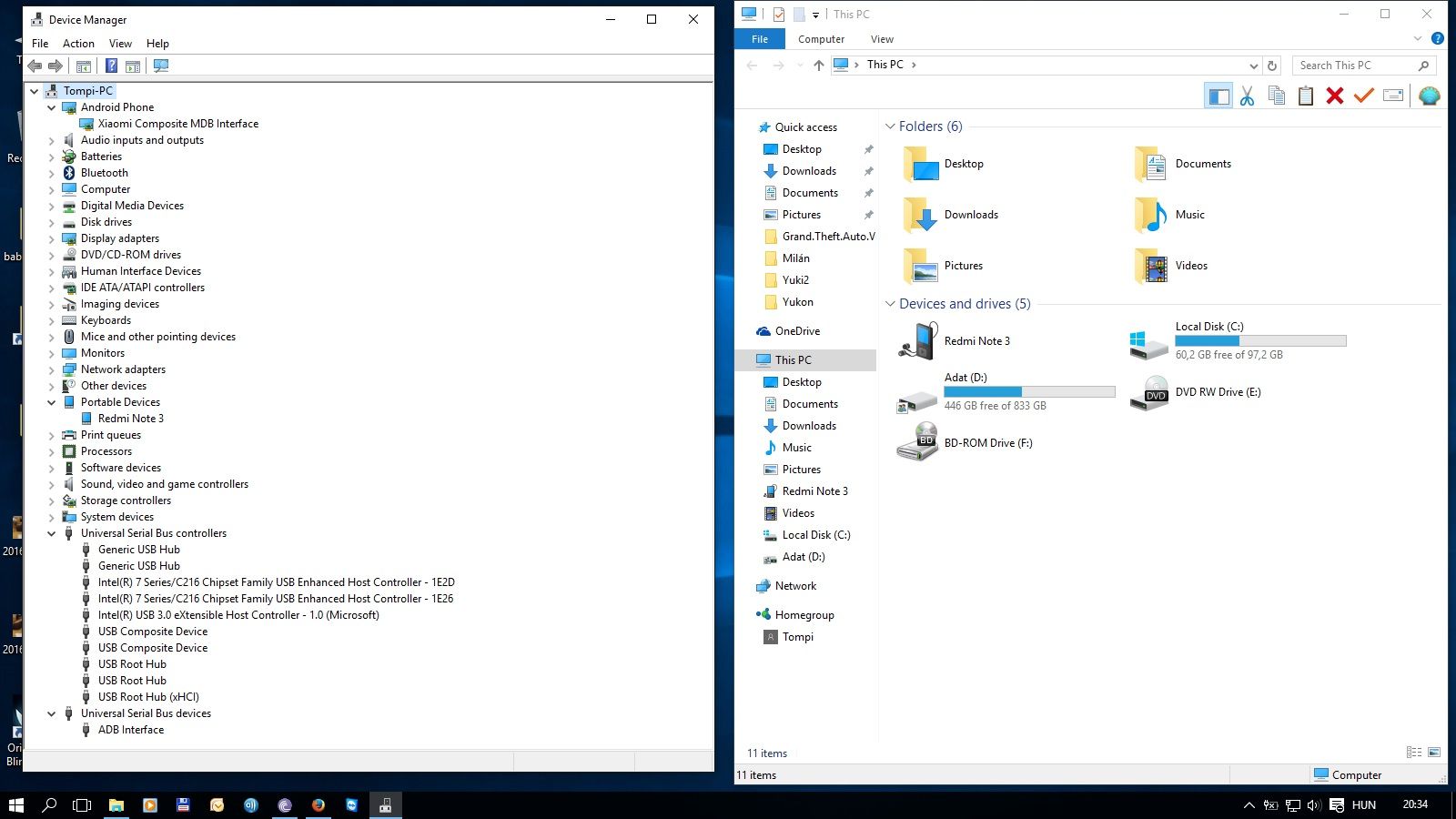Select Homegroup in navigation pane
This screenshot has height=819, width=1456.
[804, 615]
